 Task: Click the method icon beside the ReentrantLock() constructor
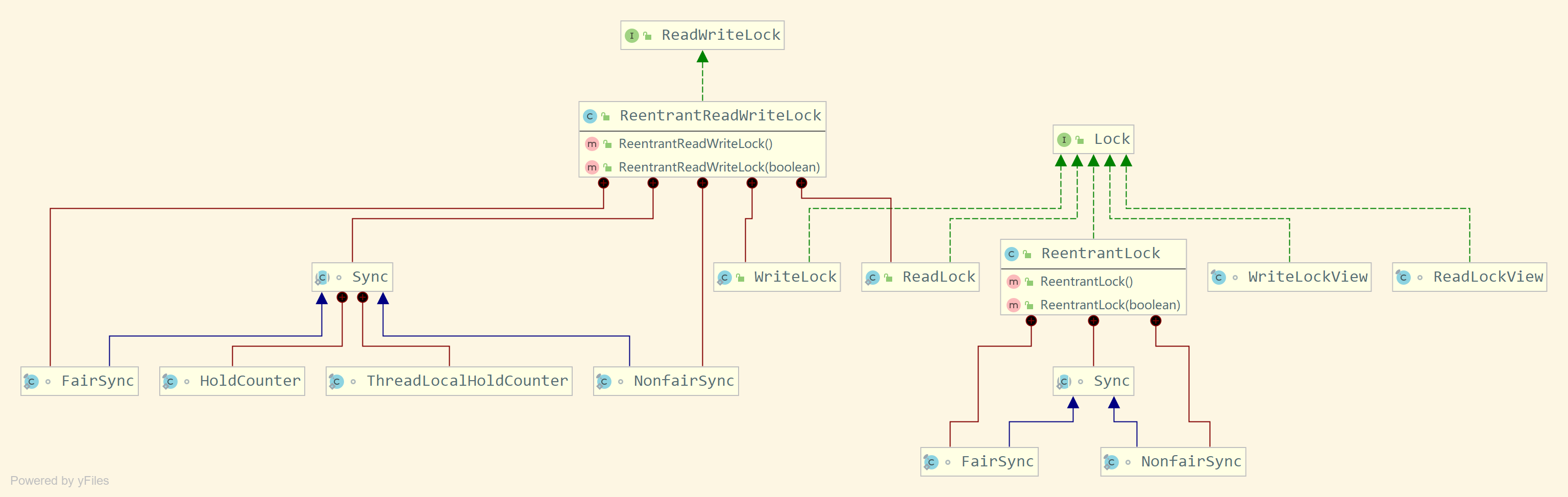(x=1013, y=282)
